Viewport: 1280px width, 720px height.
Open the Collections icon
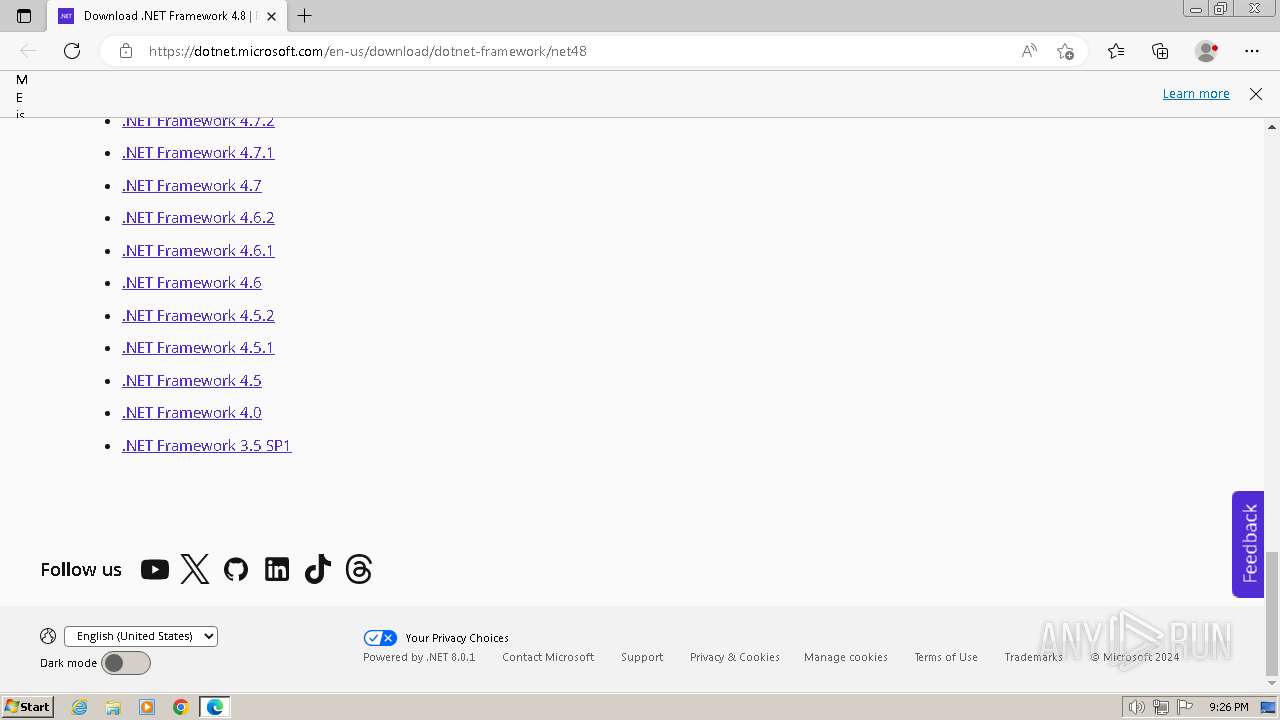tap(1160, 51)
